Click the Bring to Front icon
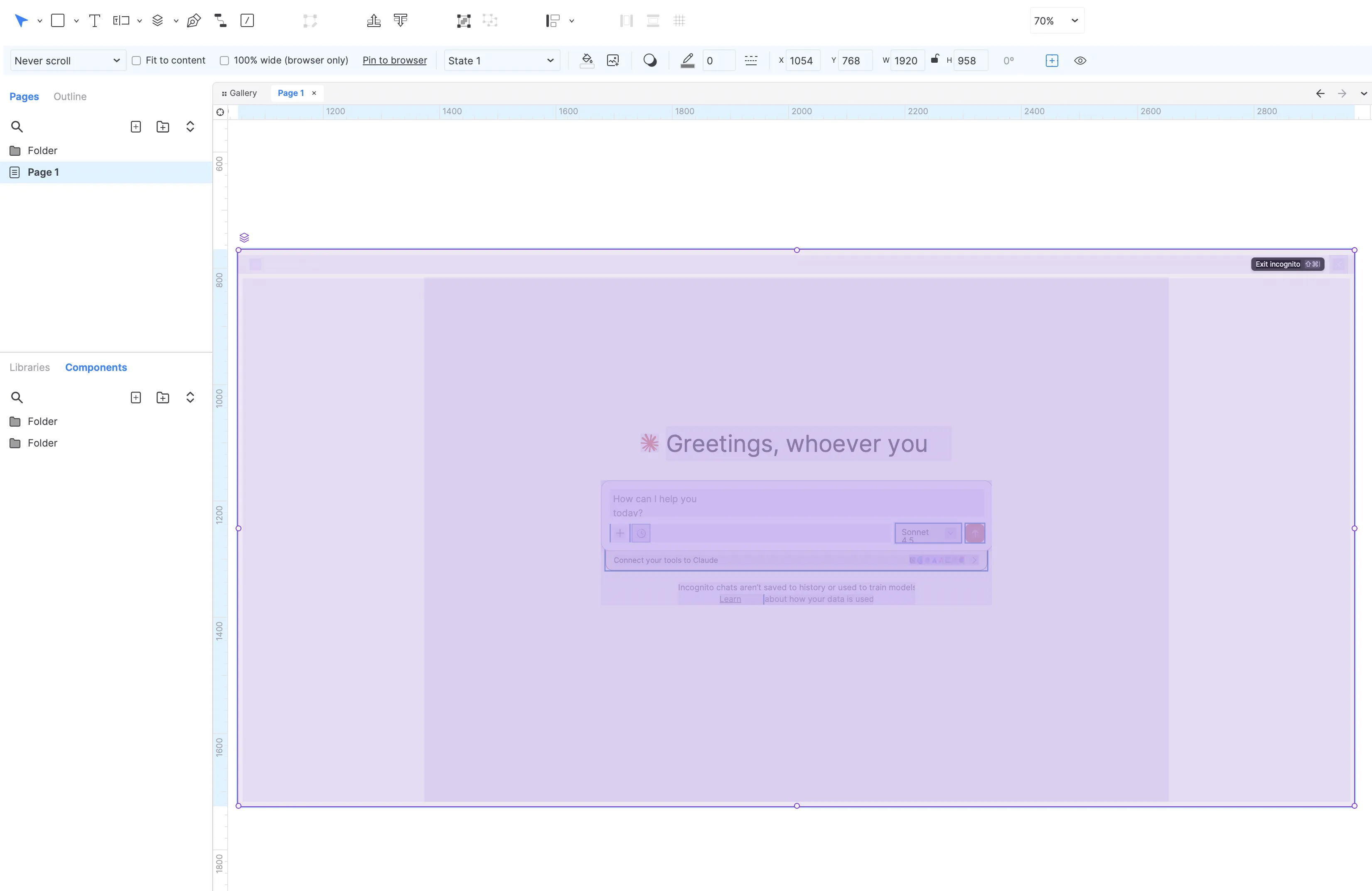 [x=374, y=21]
